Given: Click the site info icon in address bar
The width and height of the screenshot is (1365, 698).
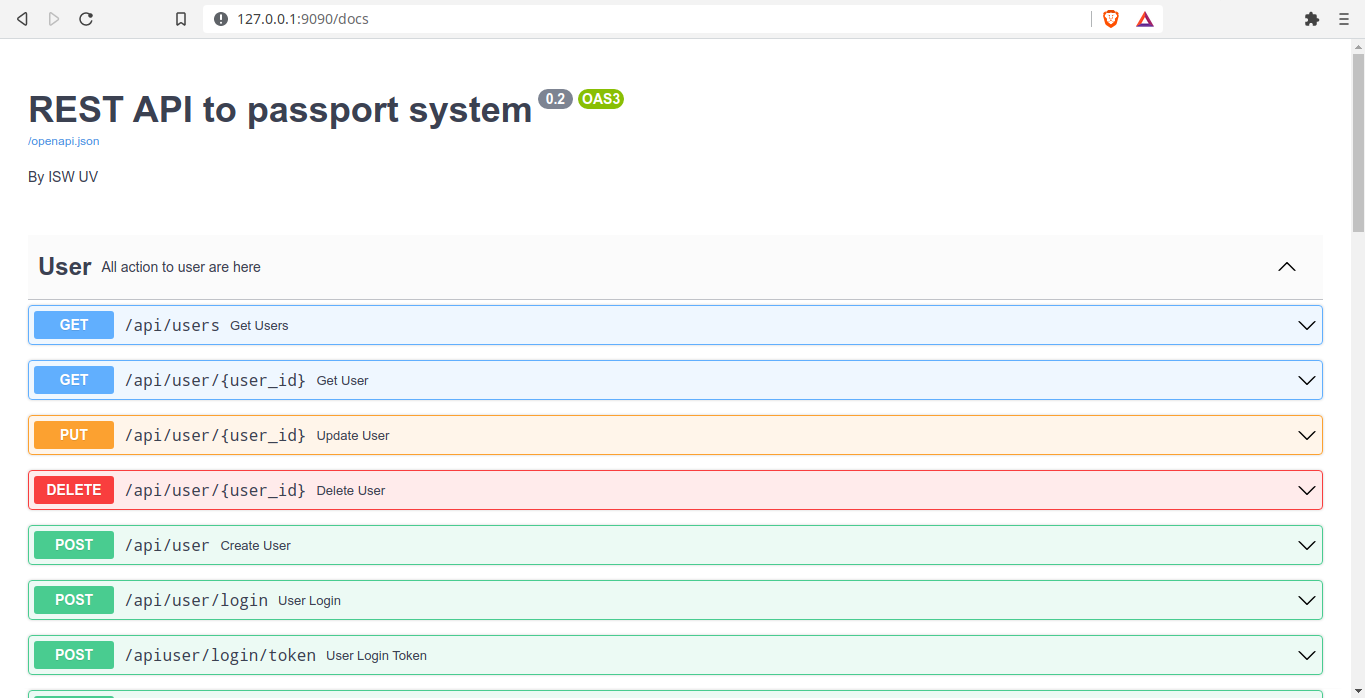Looking at the screenshot, I should pos(220,18).
